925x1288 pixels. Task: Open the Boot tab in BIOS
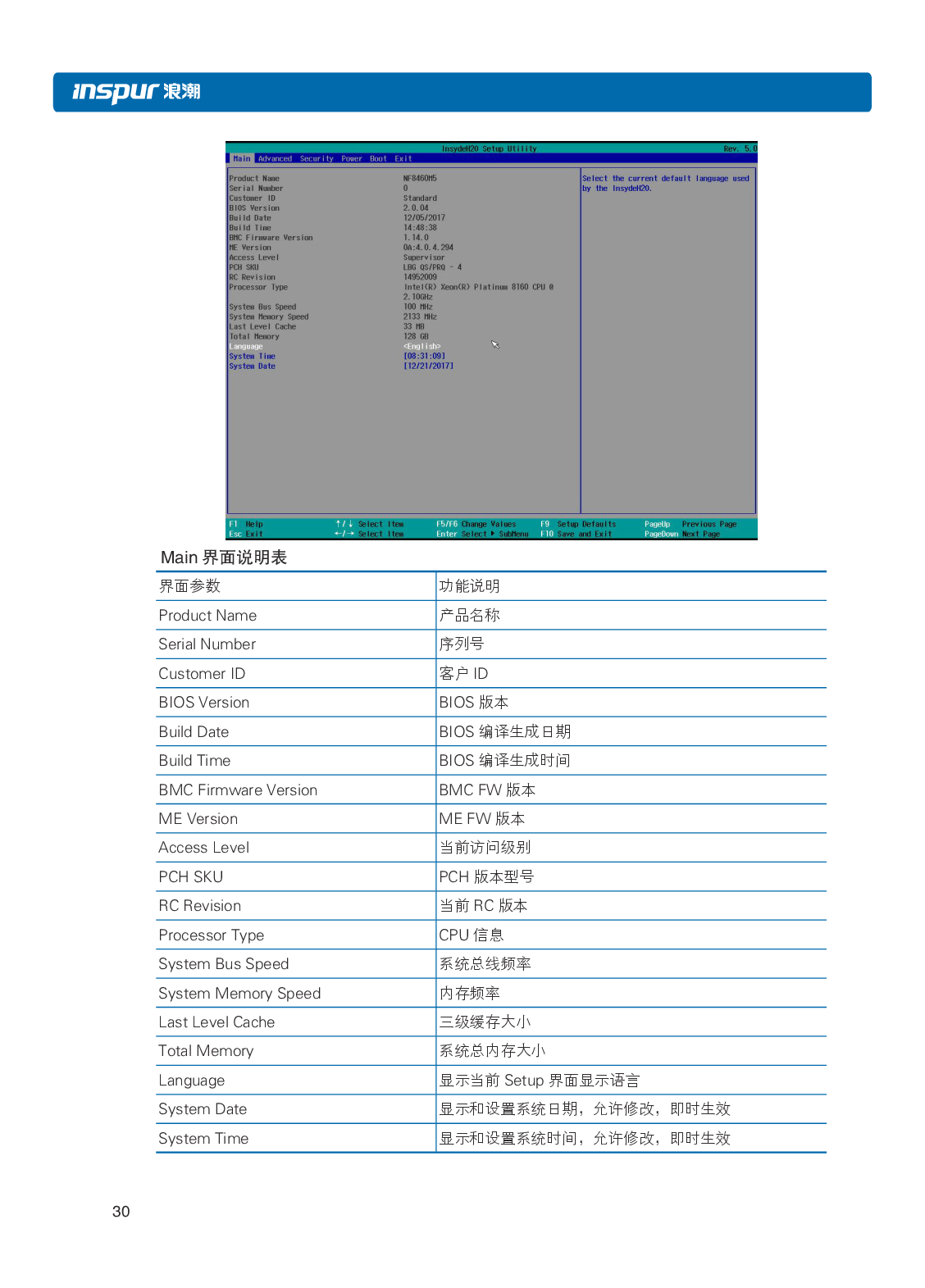point(378,159)
